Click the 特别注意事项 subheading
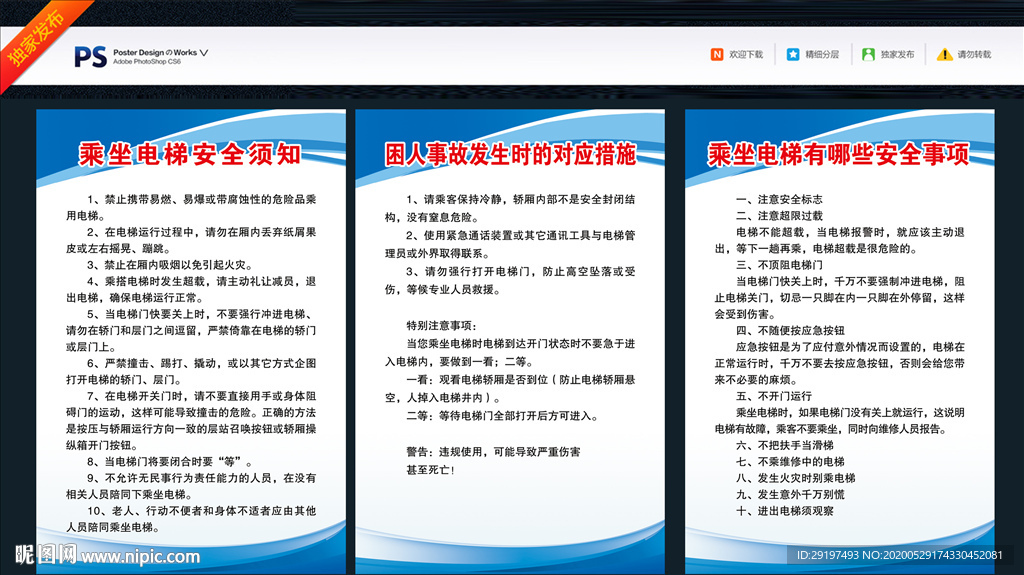Image resolution: width=1024 pixels, height=575 pixels. 442,325
